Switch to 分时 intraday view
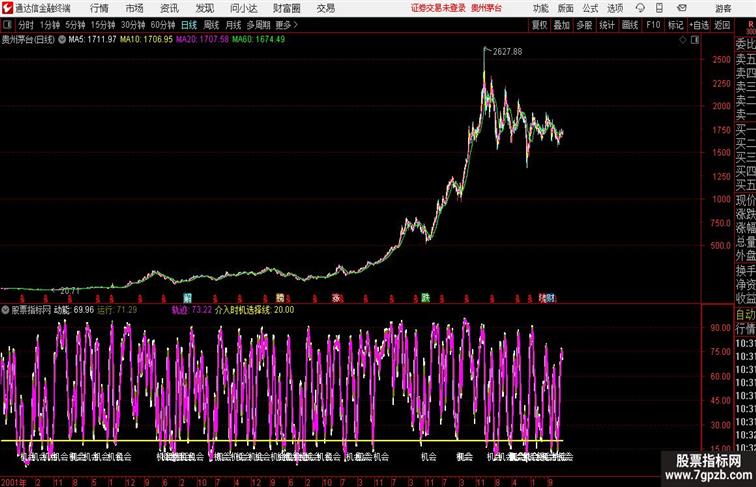The width and height of the screenshot is (756, 487). [x=26, y=25]
